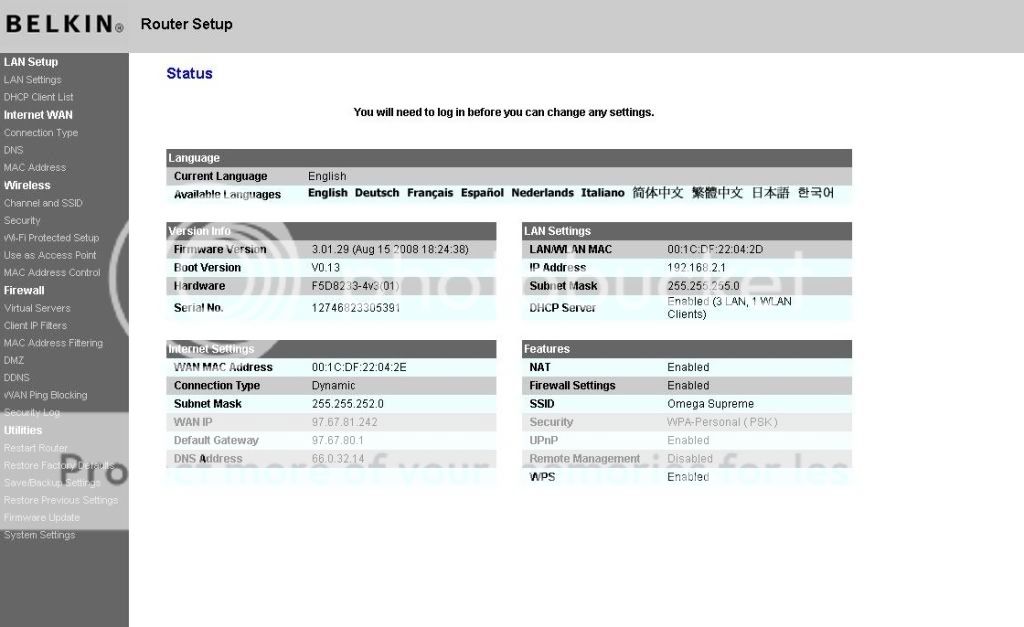Switch language to 繁體中文
1024x627 pixels.
point(717,193)
